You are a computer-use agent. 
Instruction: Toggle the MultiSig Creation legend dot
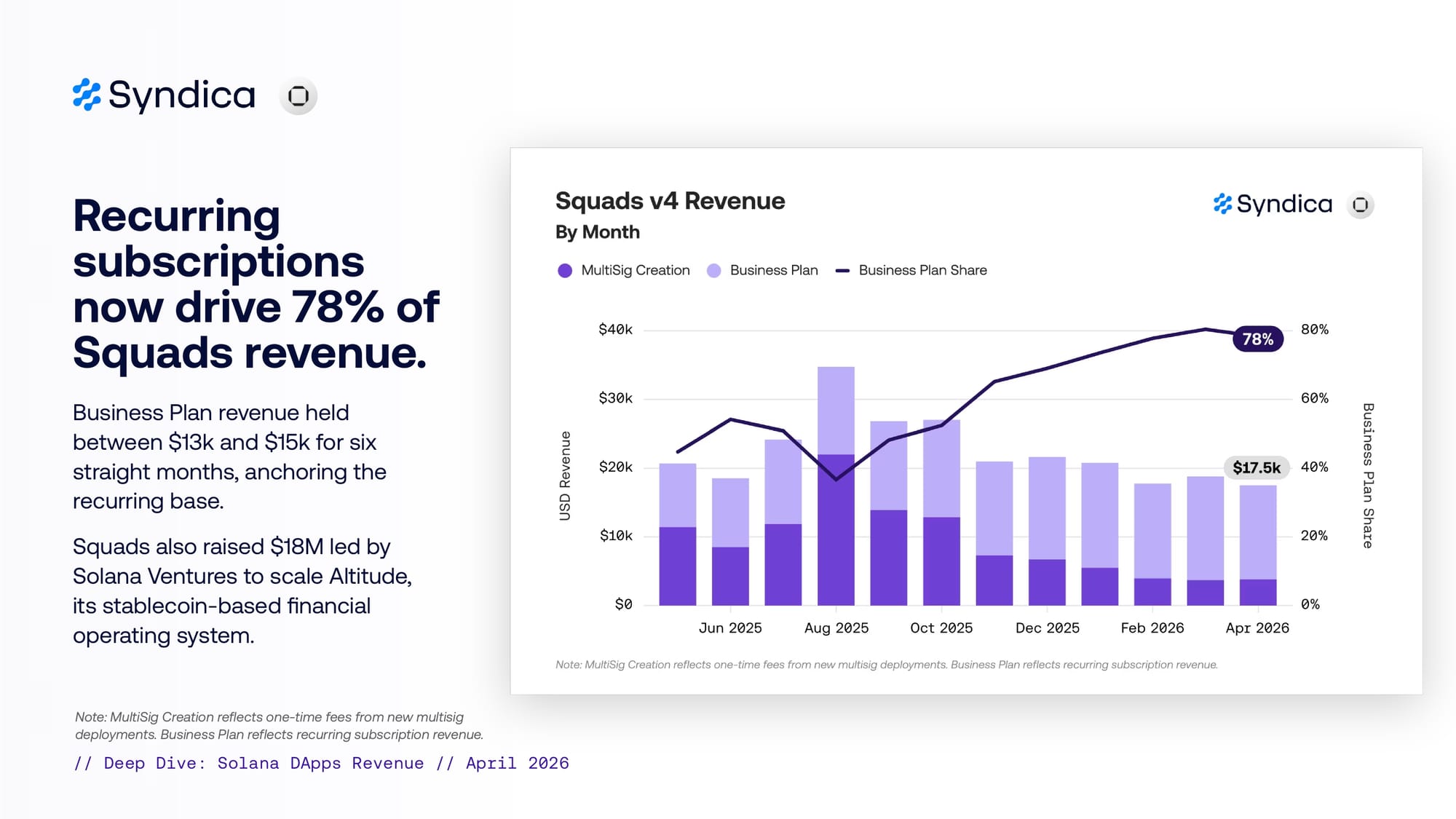click(565, 271)
